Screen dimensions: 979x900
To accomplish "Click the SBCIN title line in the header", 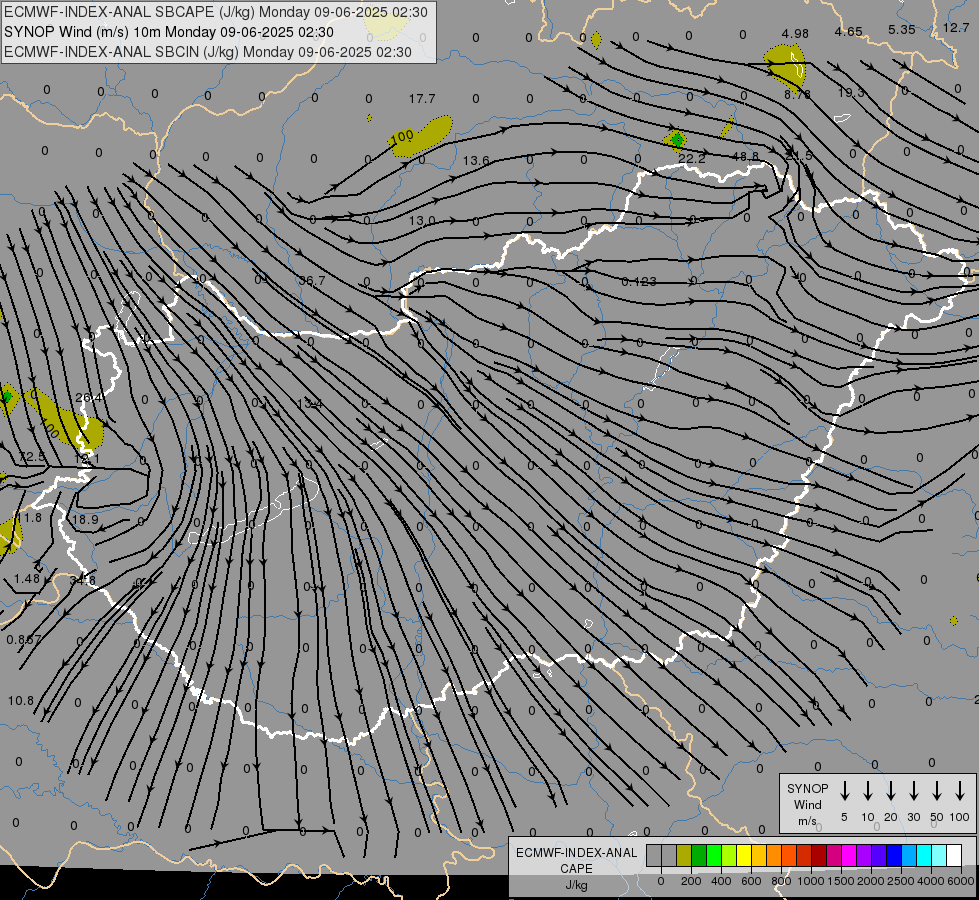I will 208,52.
